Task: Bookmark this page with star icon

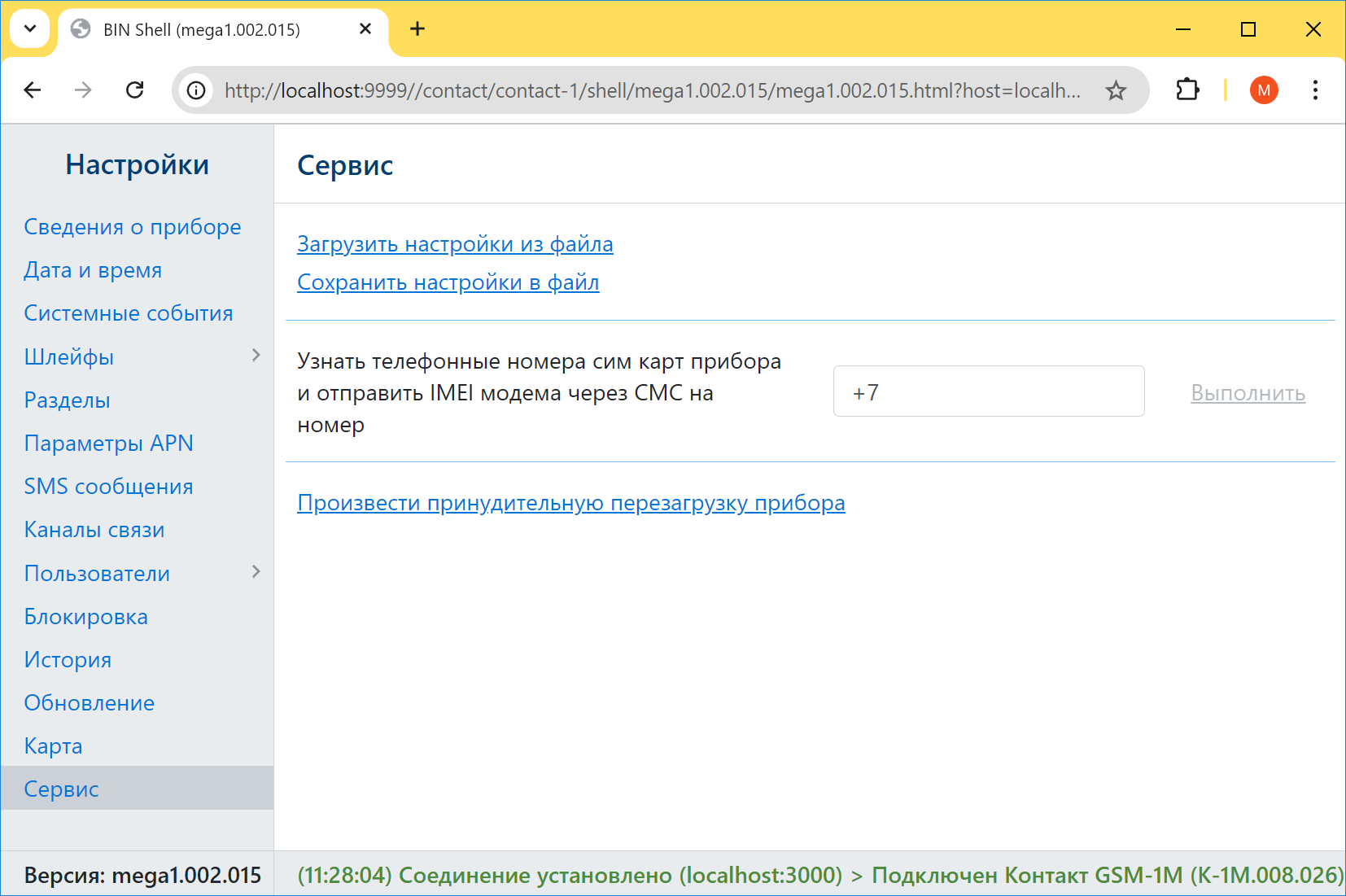Action: pyautogui.click(x=1116, y=90)
